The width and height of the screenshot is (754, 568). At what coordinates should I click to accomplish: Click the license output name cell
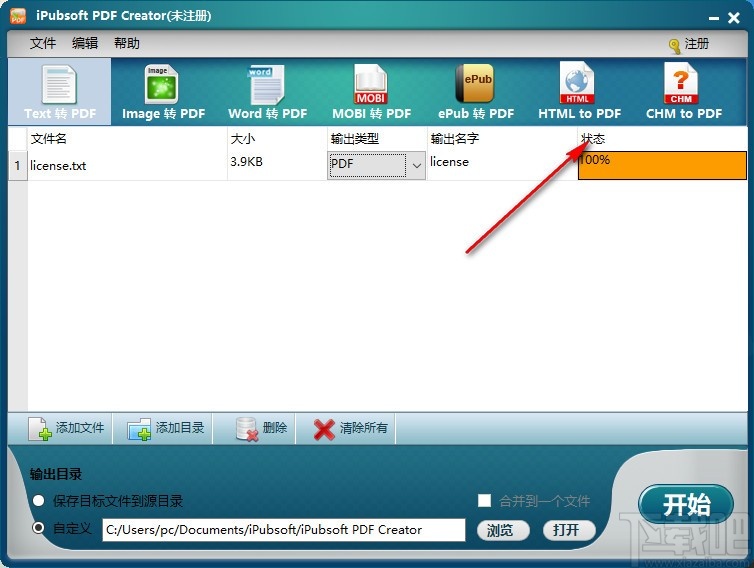coord(502,165)
